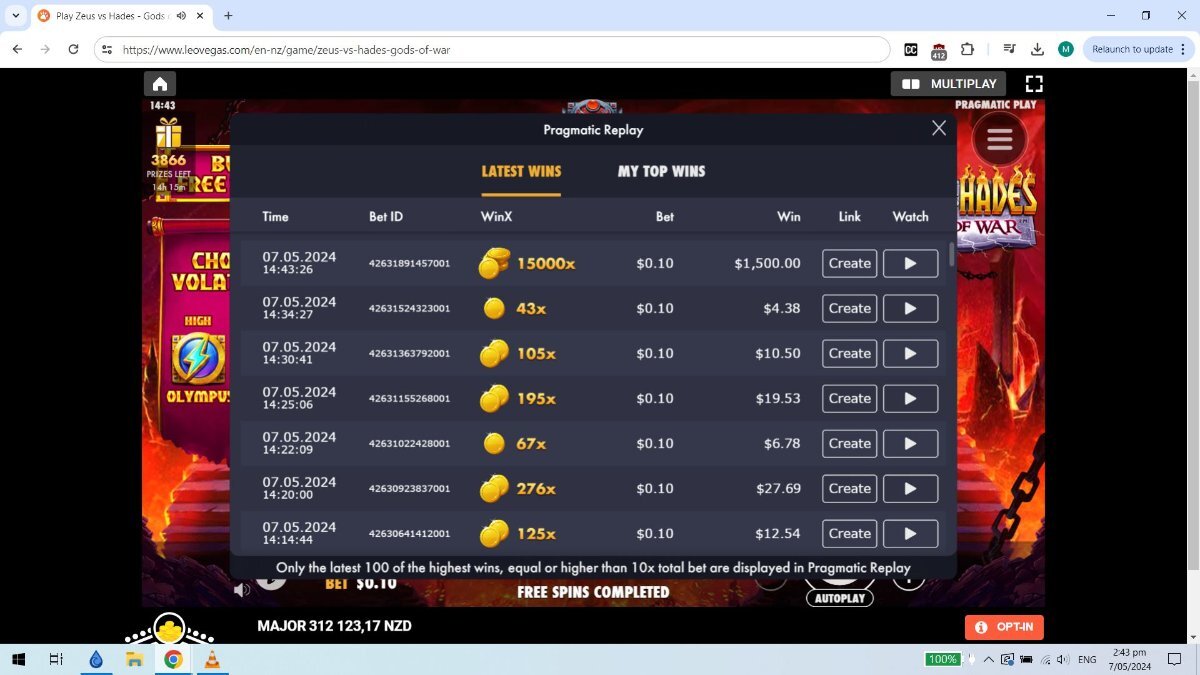Switch to the Latest Wins tab
The image size is (1200, 675).
[521, 171]
